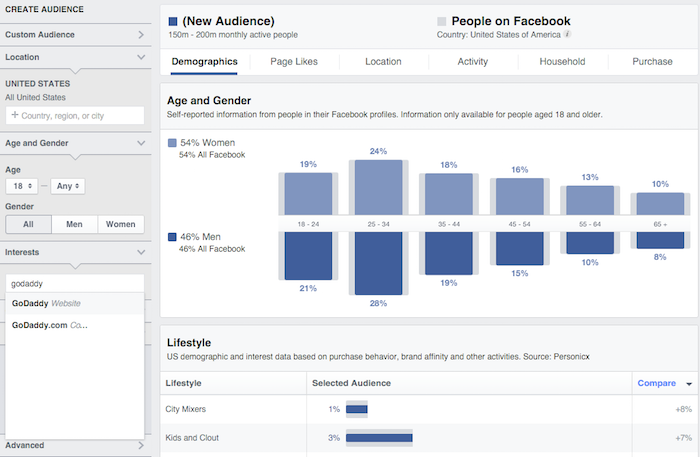This screenshot has height=457, width=700.
Task: Choose the GoDaddy Website suggestion
Action: (75, 303)
